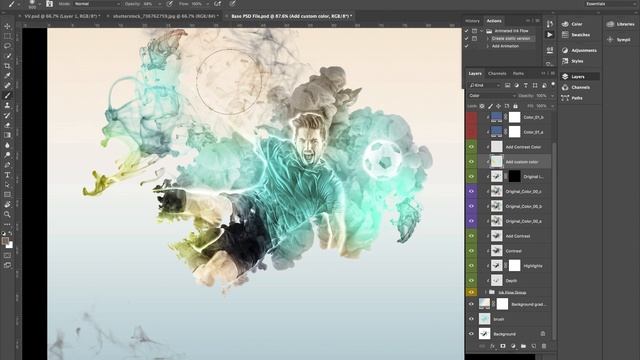Switch to the History tab
This screenshot has width=640, height=360.
click(x=472, y=21)
